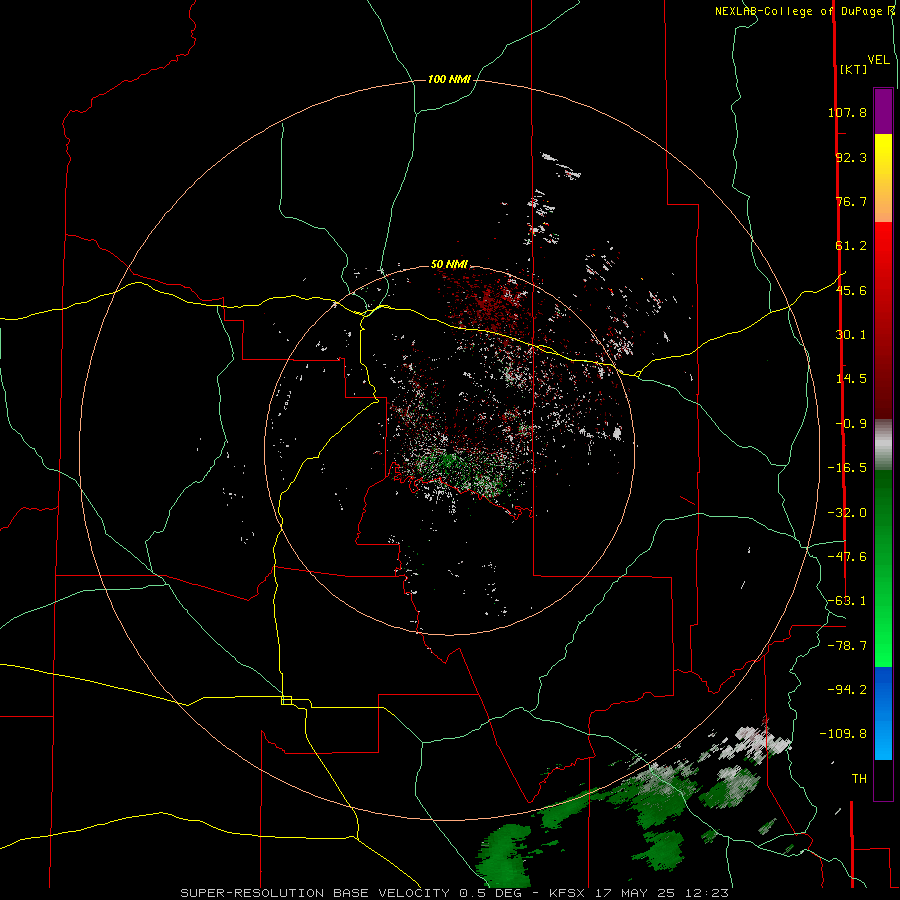
Task: Click the "-94.2" scale value
Action: tap(847, 690)
